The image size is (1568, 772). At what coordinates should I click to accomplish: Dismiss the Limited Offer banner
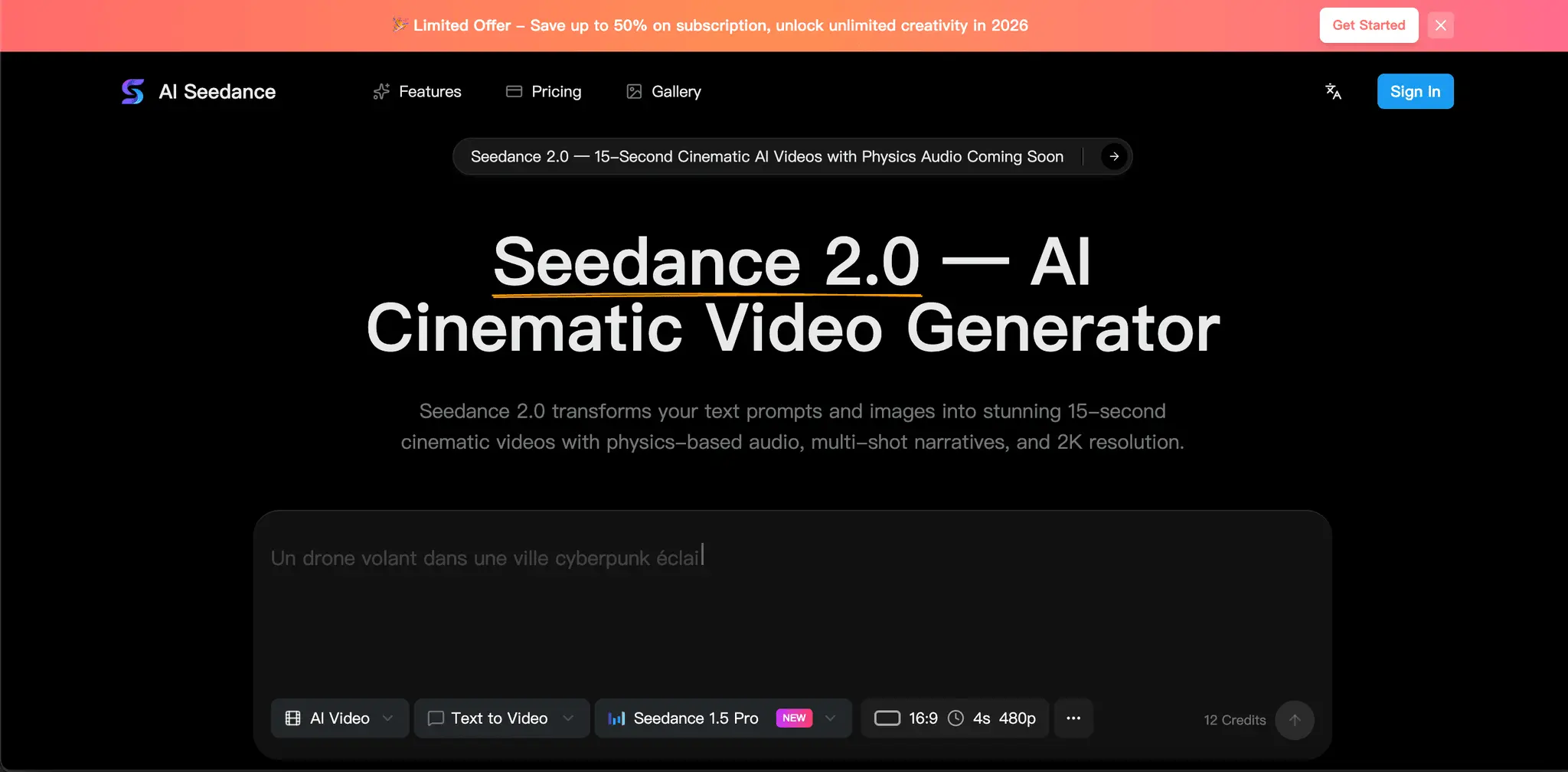[x=1440, y=25]
